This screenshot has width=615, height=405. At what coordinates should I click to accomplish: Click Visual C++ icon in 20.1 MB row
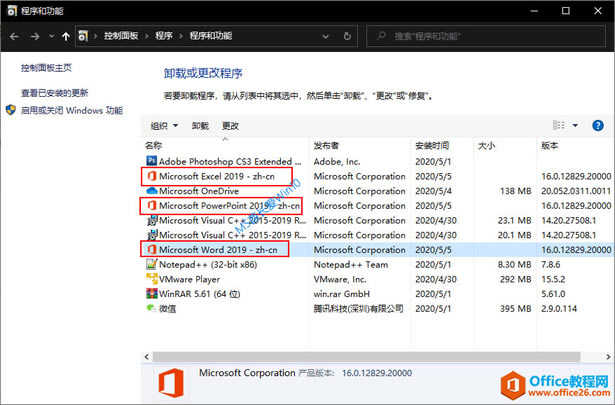coord(152,235)
